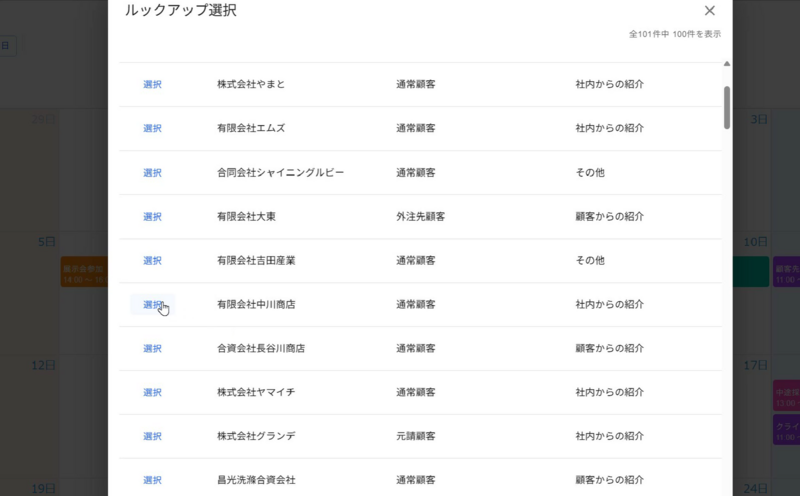The width and height of the screenshot is (800, 496).
Task: Click the company name 合同会社シャイニングルビー
Action: point(280,172)
